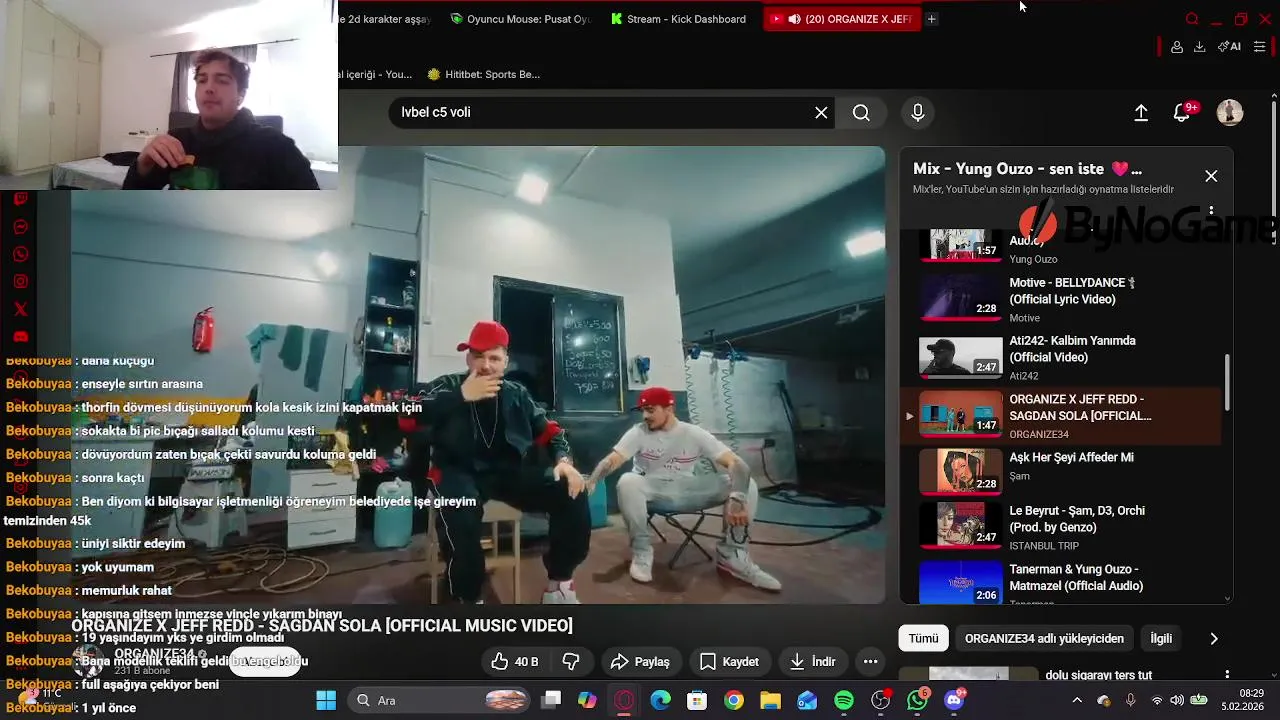Open Mix playlist options menu

click(x=1211, y=211)
